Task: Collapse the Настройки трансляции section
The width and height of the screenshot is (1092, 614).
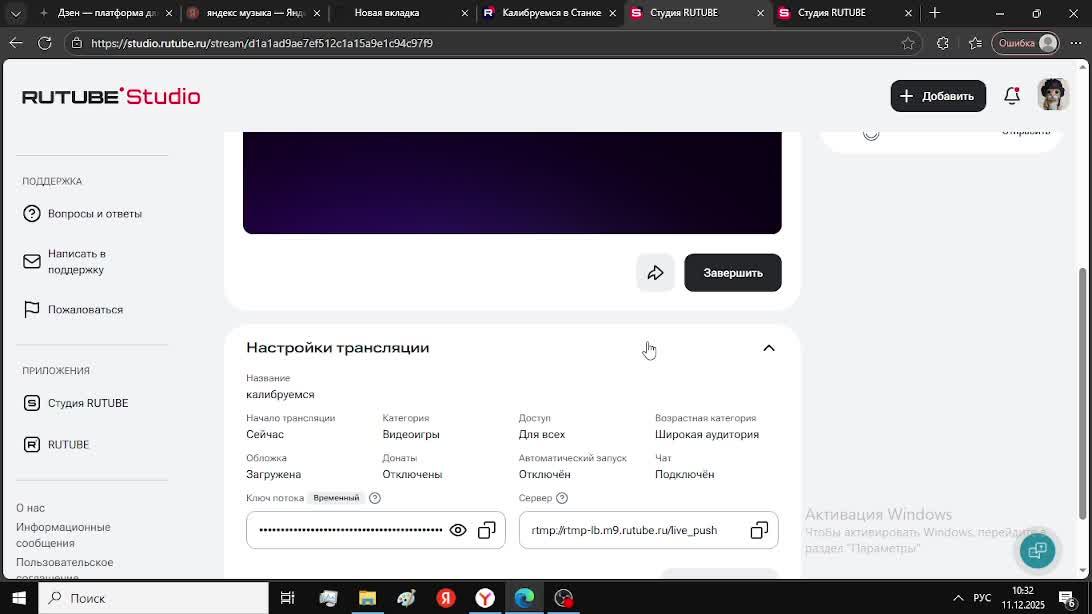Action: coord(769,348)
